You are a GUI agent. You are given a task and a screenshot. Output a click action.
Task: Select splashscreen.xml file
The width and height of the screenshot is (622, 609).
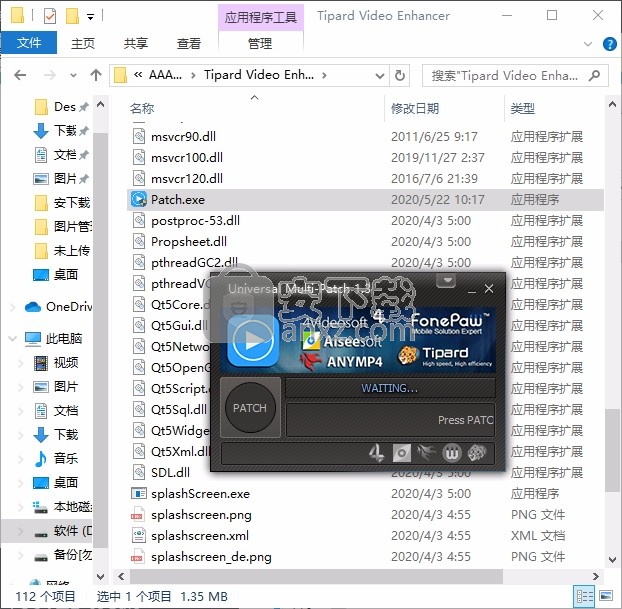[200, 536]
